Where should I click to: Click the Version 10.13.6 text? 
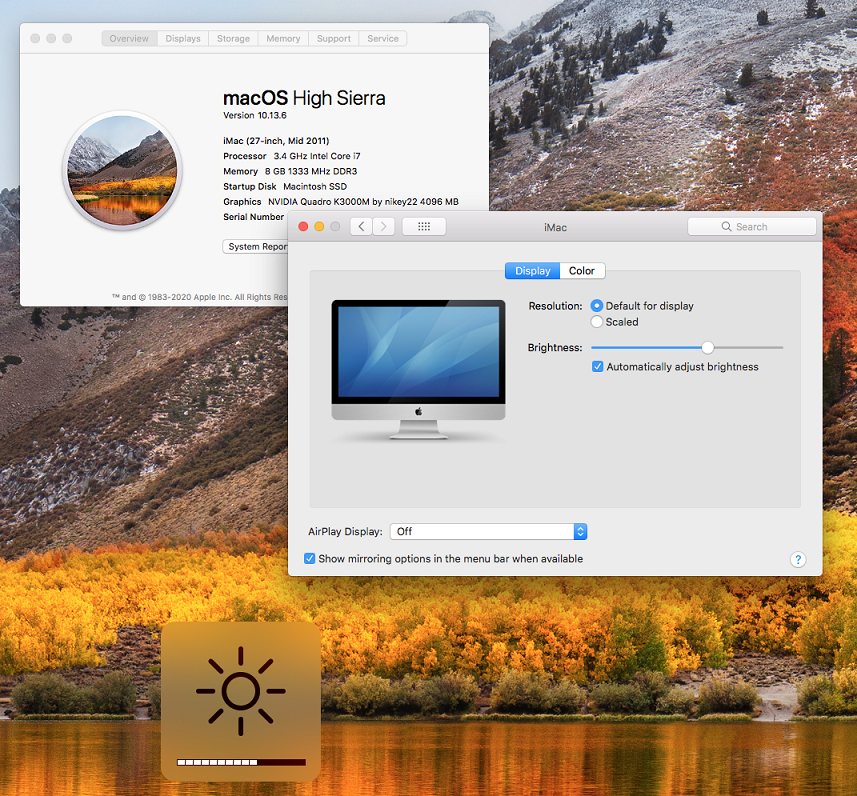pyautogui.click(x=255, y=115)
